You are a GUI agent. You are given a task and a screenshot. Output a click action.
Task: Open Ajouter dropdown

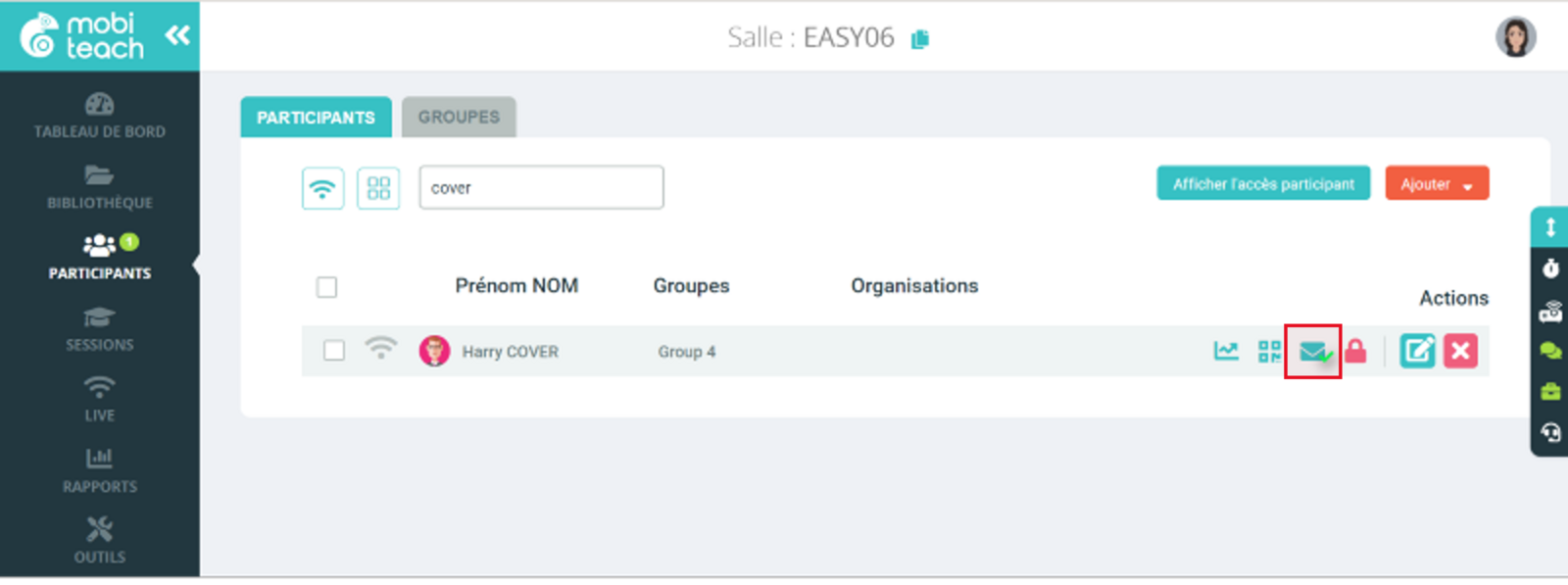[x=1437, y=183]
